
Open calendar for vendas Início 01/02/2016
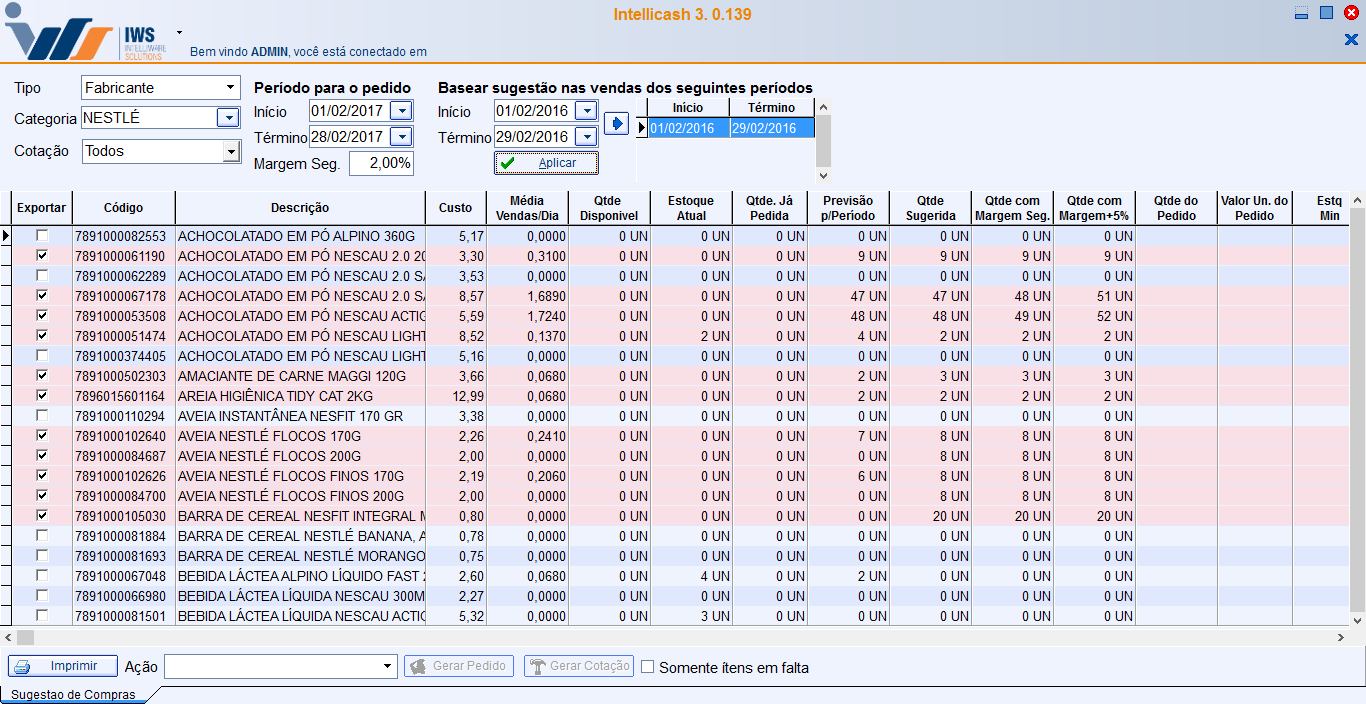(585, 111)
